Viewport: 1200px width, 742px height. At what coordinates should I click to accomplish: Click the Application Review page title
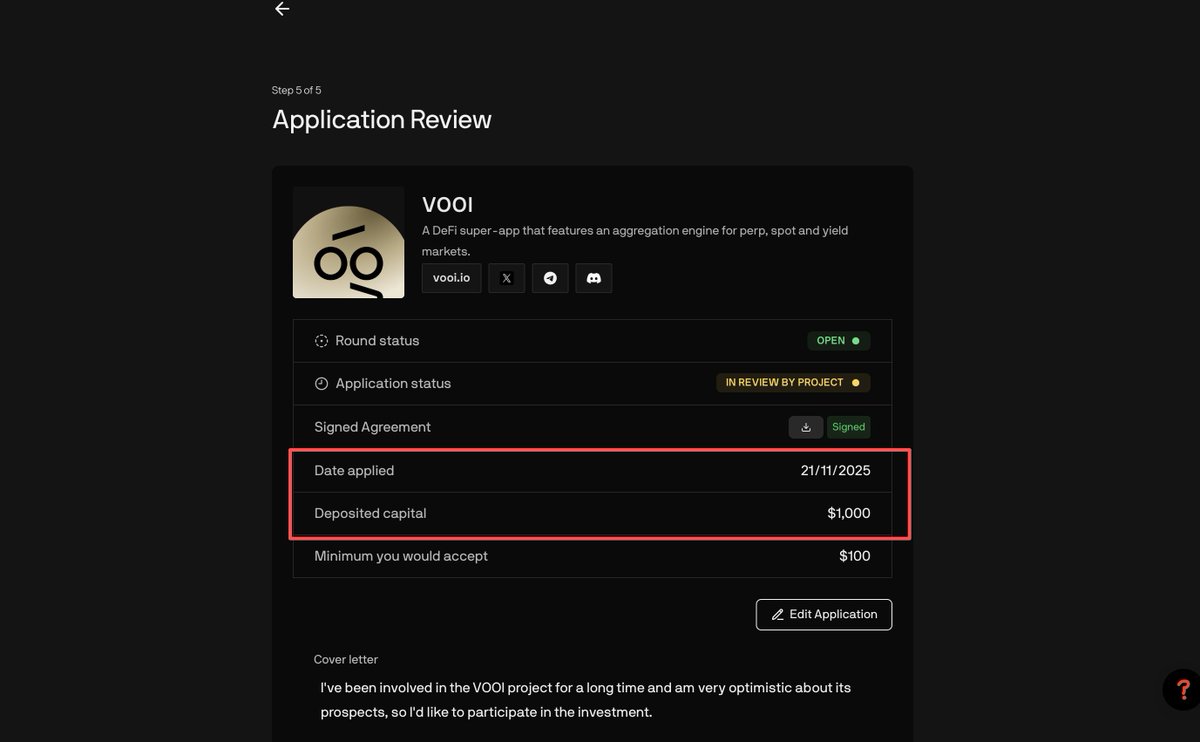(x=382, y=120)
